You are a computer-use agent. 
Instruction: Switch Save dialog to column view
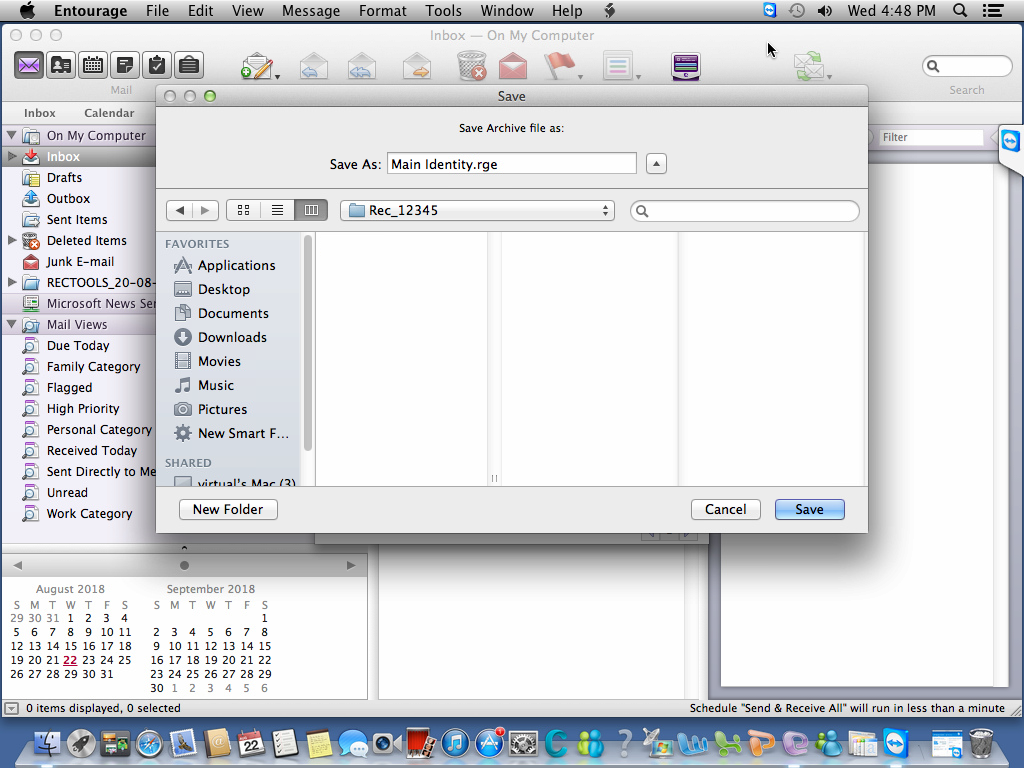[312, 210]
